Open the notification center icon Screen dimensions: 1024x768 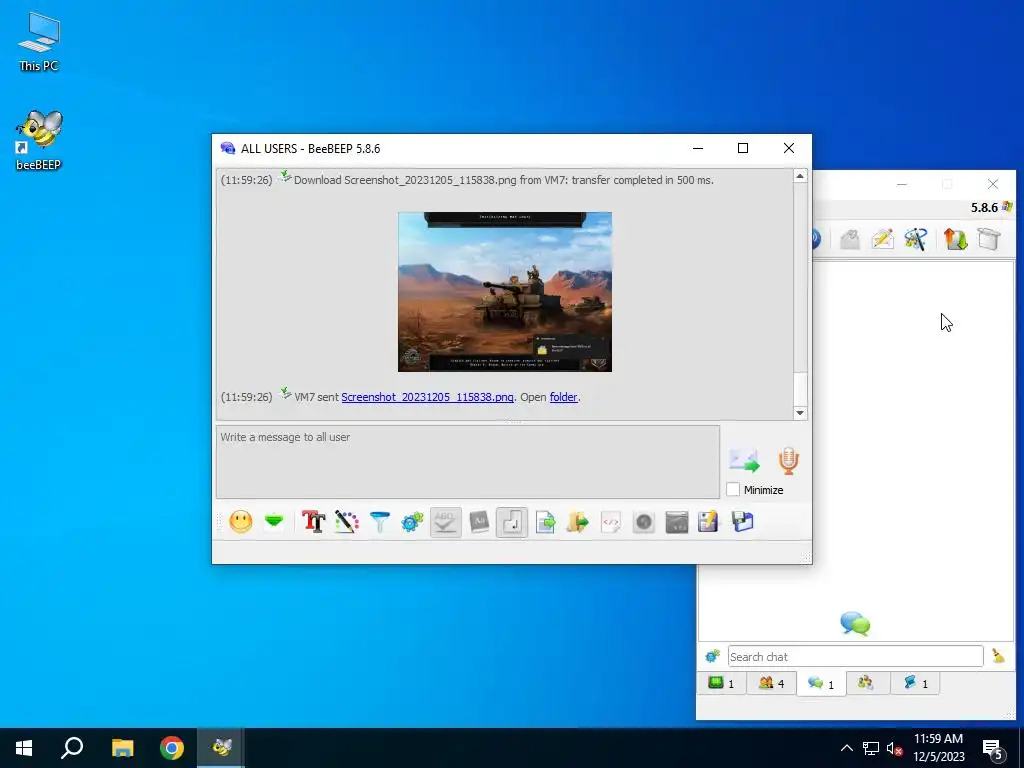pos(993,749)
